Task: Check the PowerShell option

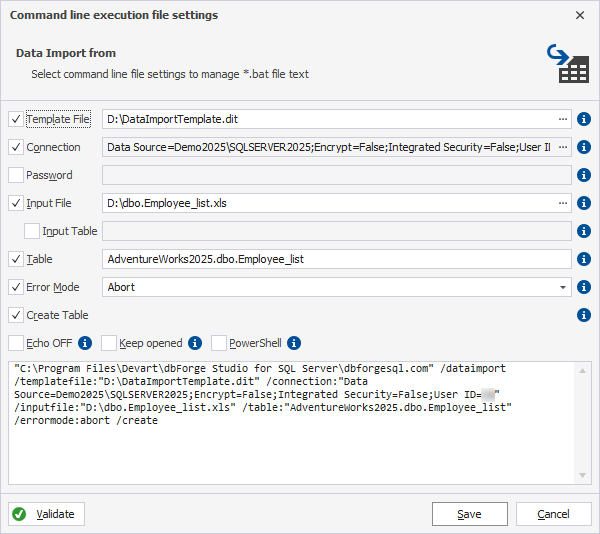Action: 219,343
